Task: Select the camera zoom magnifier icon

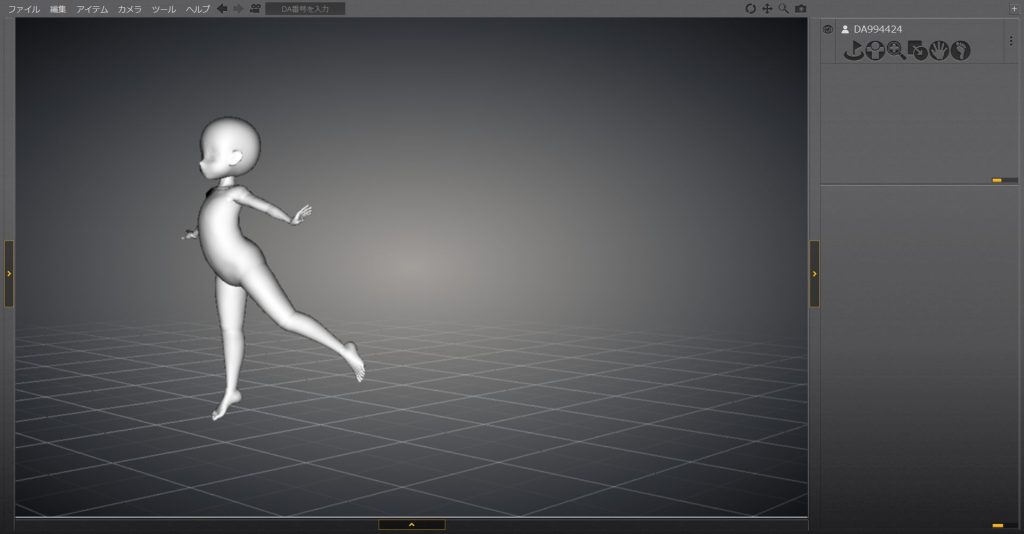Action: click(784, 9)
